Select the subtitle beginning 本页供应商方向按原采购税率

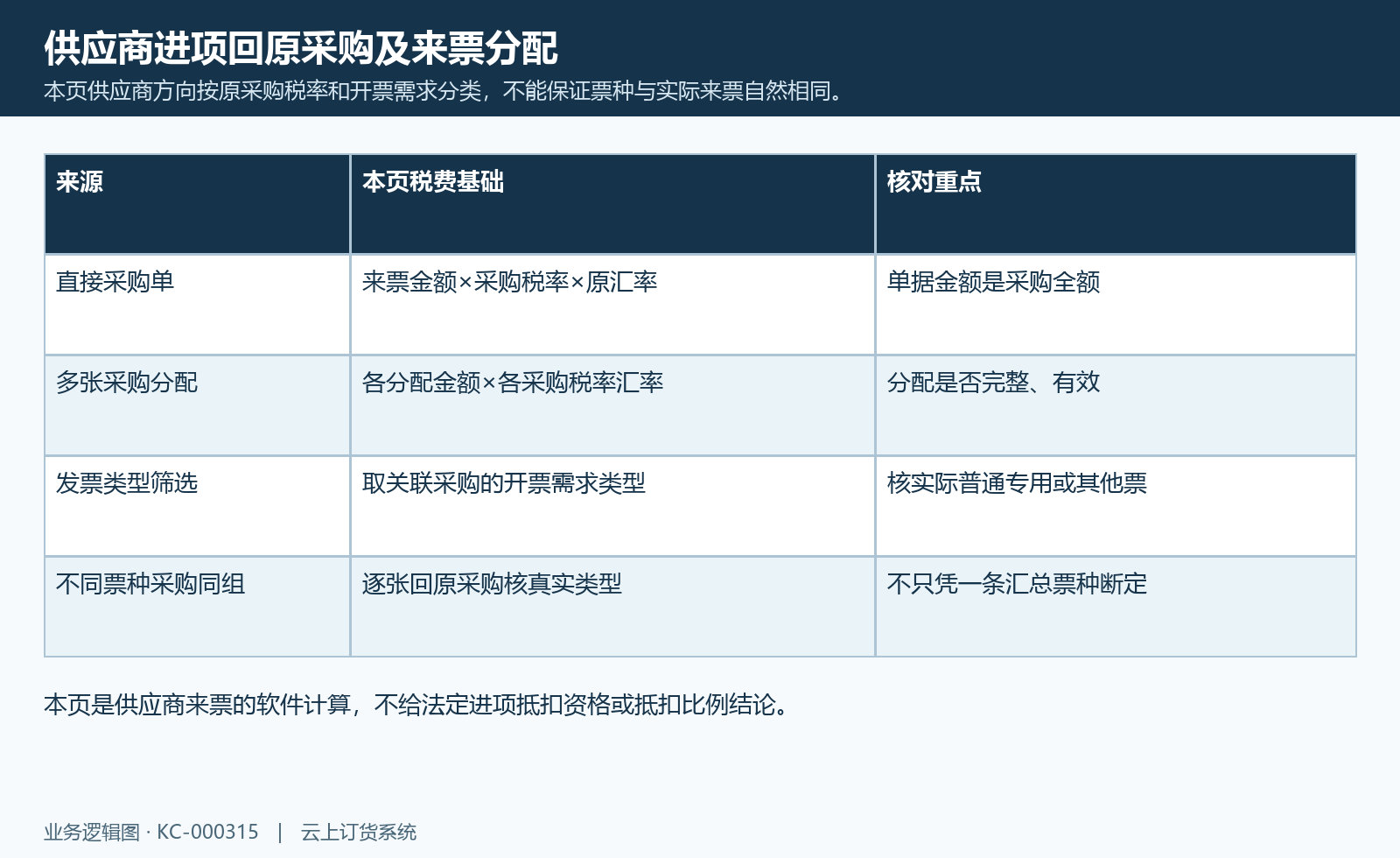[x=446, y=91]
